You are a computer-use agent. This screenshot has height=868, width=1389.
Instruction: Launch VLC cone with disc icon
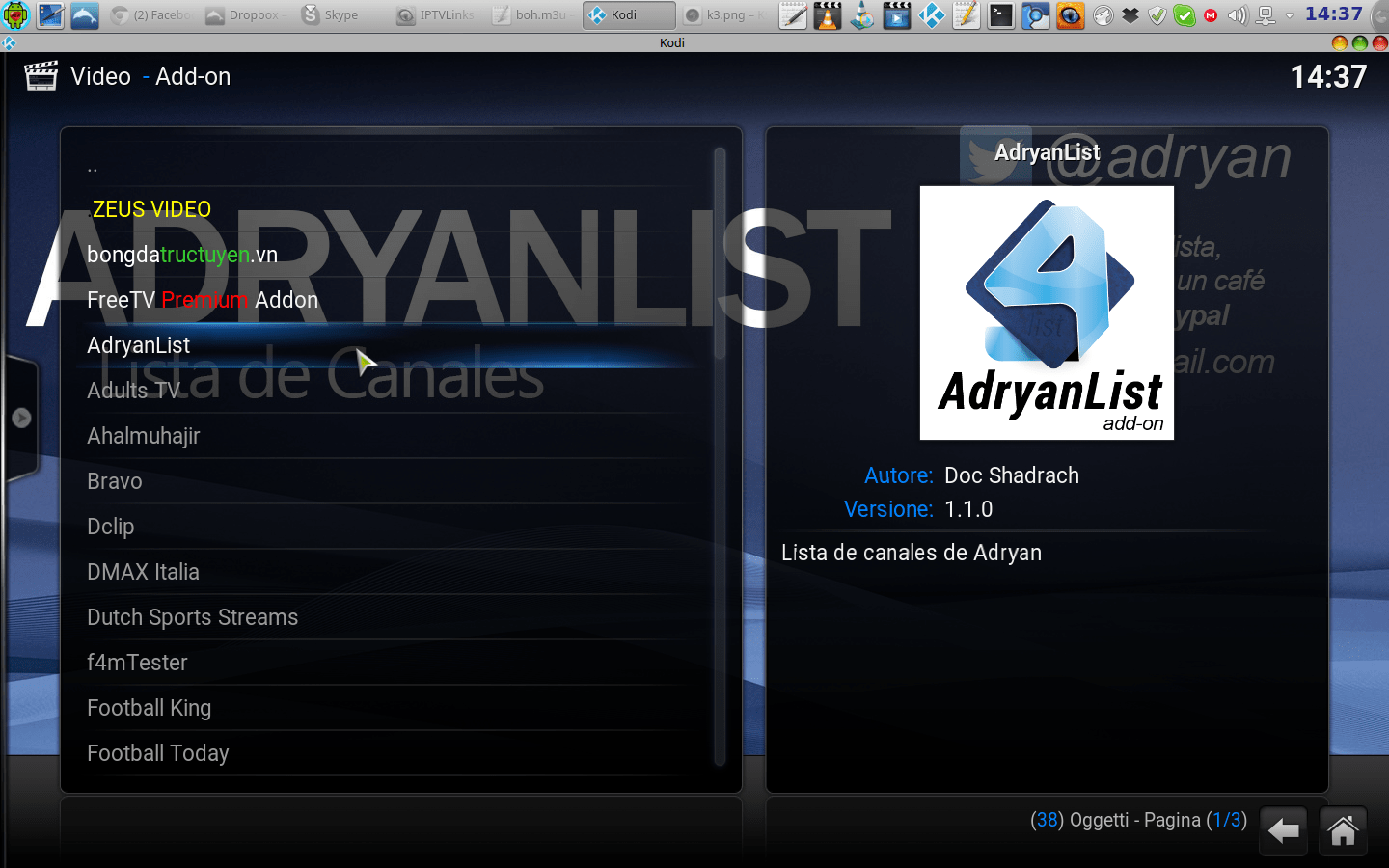(x=862, y=15)
